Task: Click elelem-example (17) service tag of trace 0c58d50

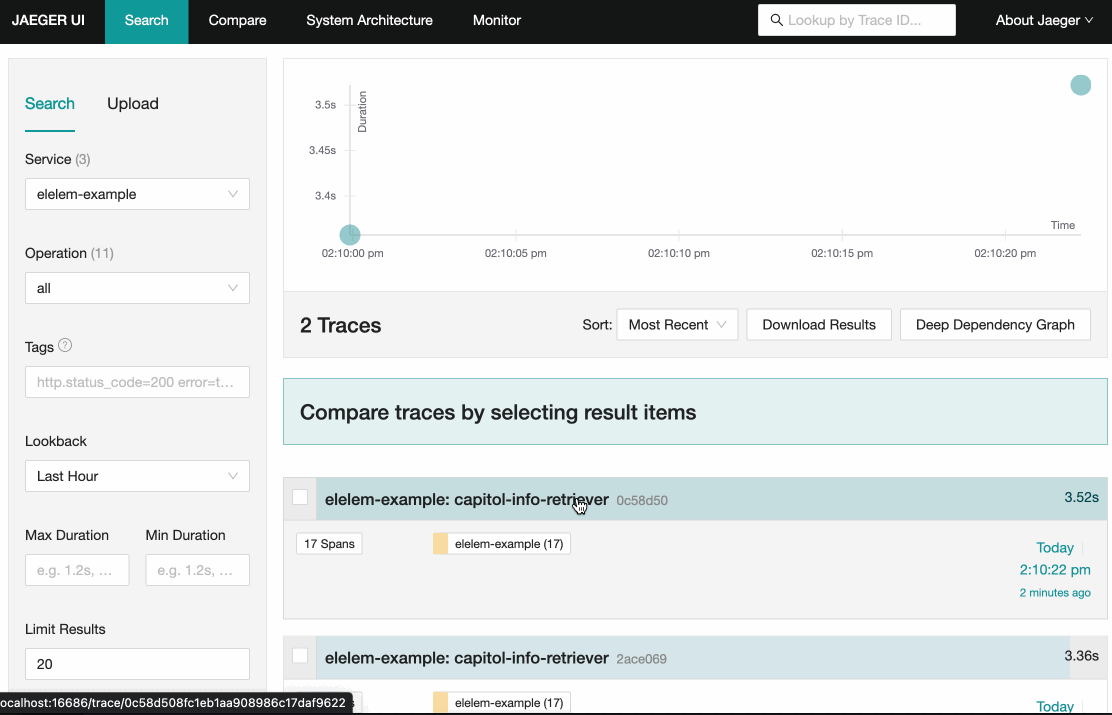Action: (x=501, y=544)
